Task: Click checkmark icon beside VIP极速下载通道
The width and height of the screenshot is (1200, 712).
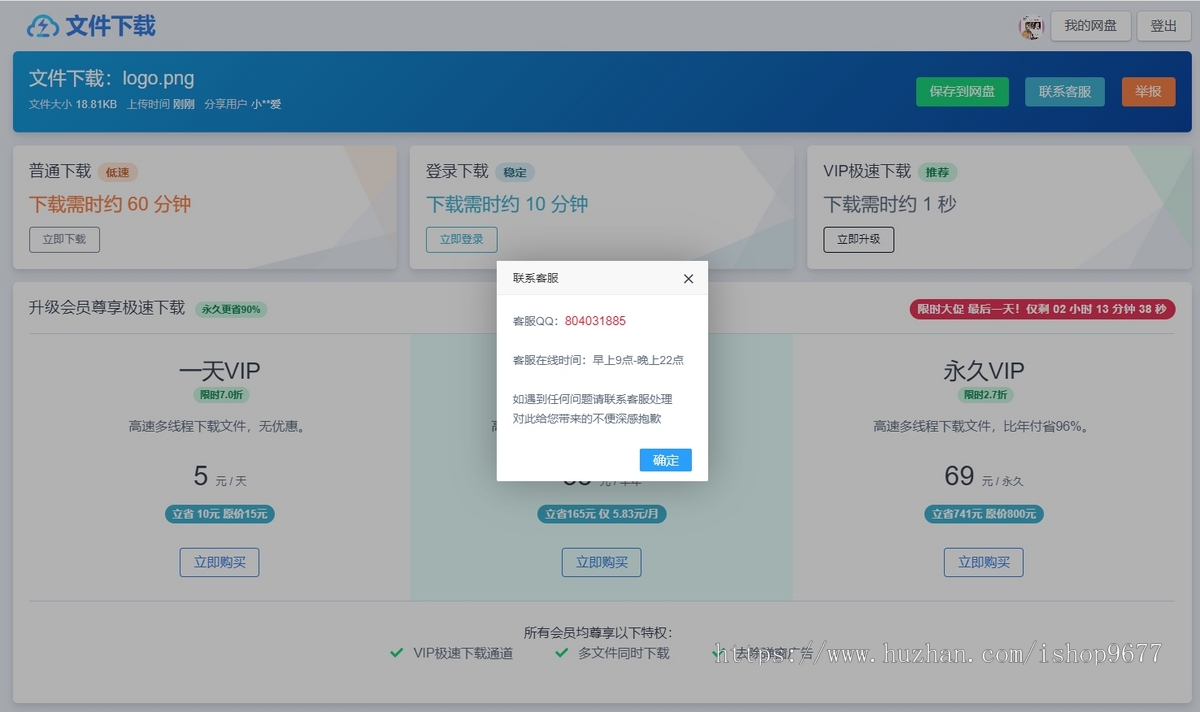Action: click(397, 653)
